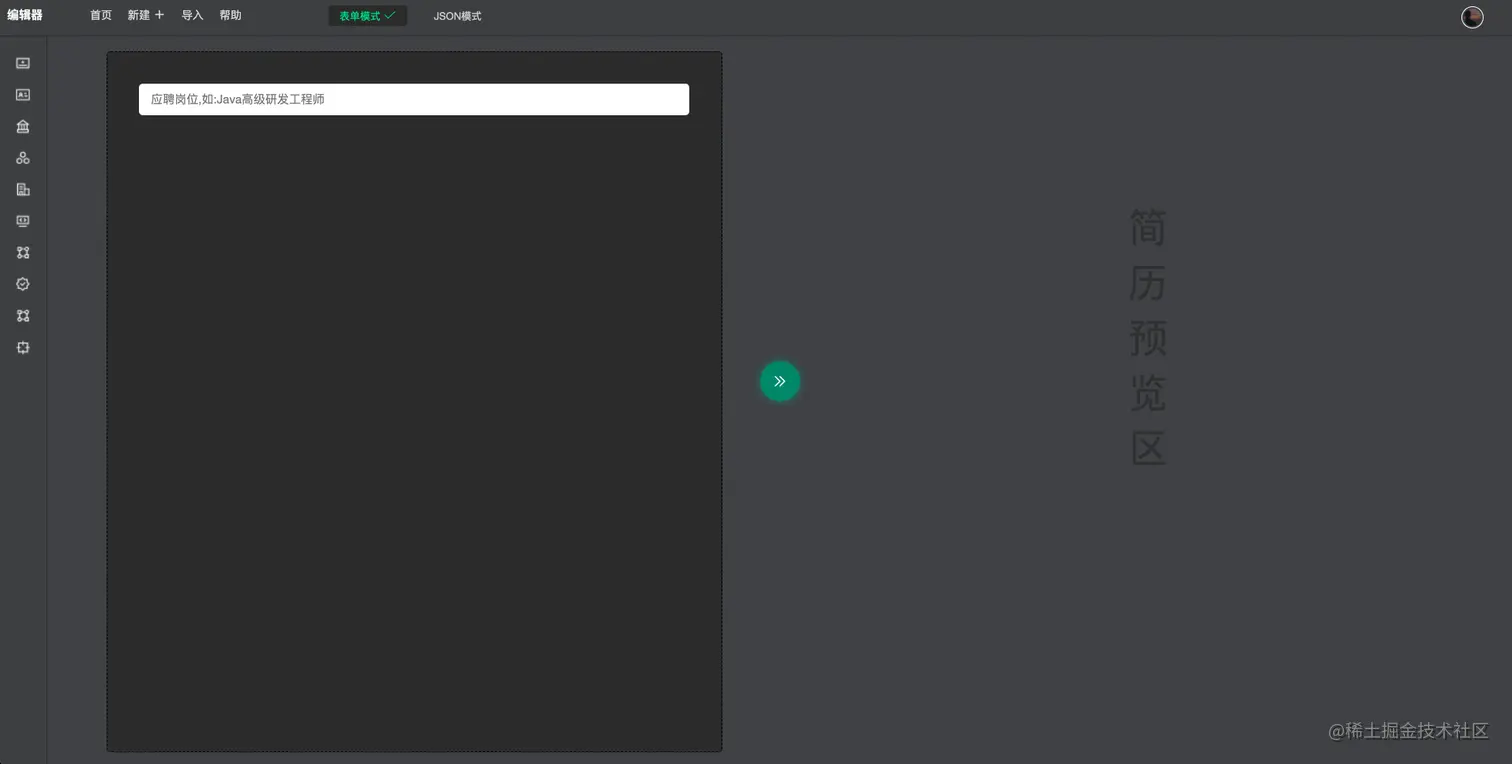Screen dimensions: 1512x764
Task: Open the job title card icon in sidebar
Action: click(23, 63)
